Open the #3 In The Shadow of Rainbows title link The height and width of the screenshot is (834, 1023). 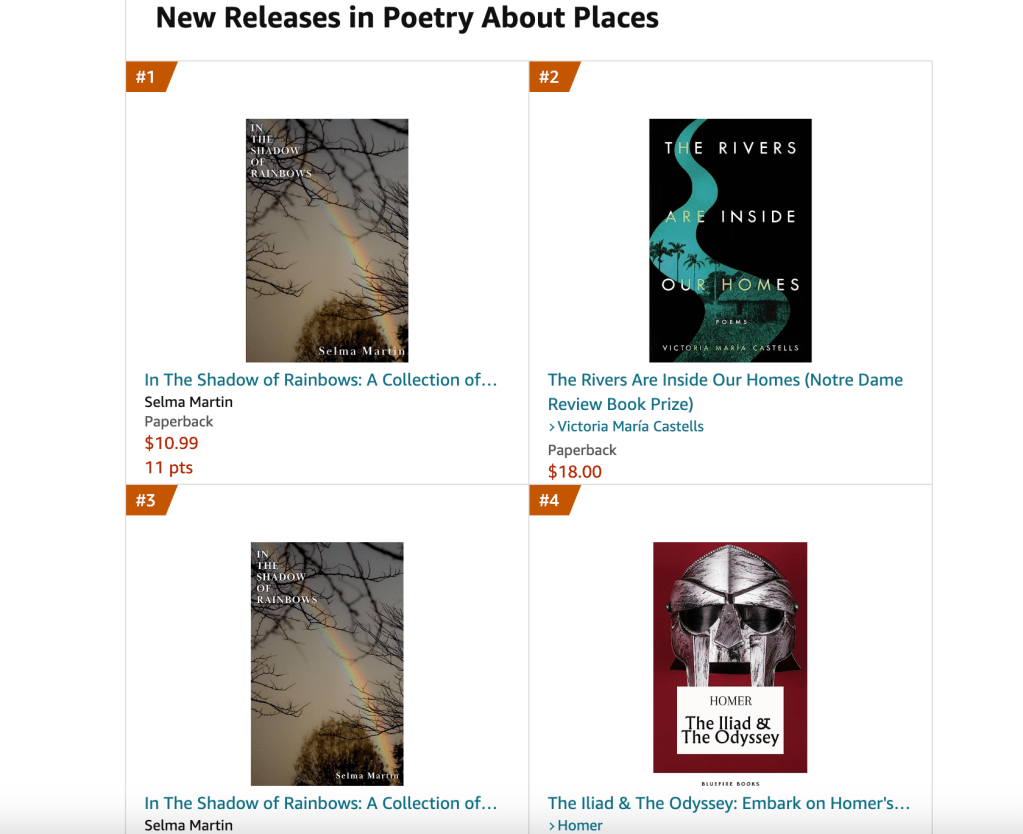tap(320, 803)
